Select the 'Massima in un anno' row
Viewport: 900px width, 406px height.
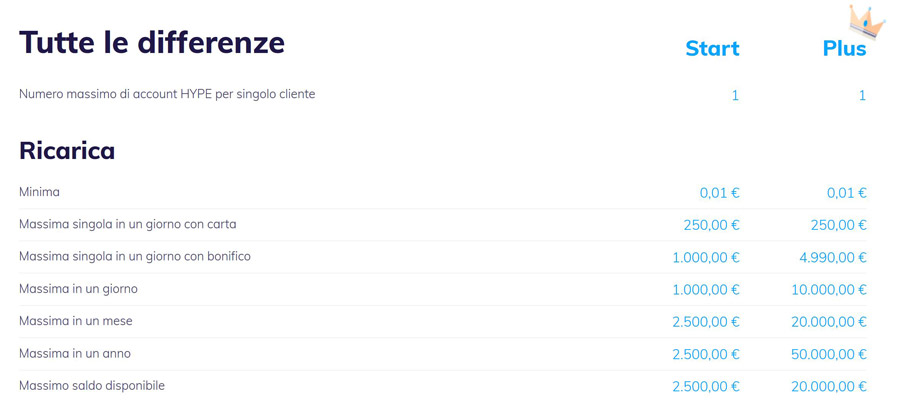(443, 354)
